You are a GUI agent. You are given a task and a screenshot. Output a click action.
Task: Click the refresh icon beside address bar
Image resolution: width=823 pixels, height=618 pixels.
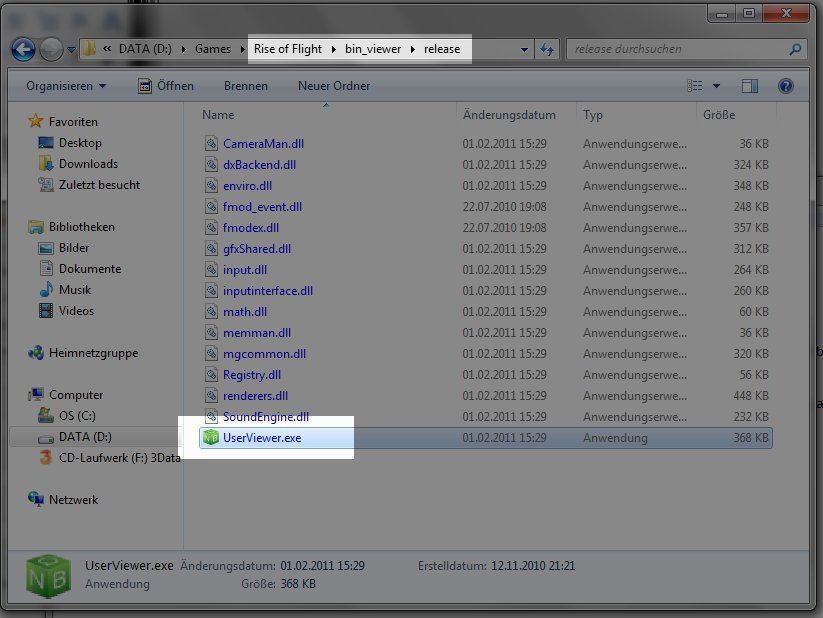(545, 48)
